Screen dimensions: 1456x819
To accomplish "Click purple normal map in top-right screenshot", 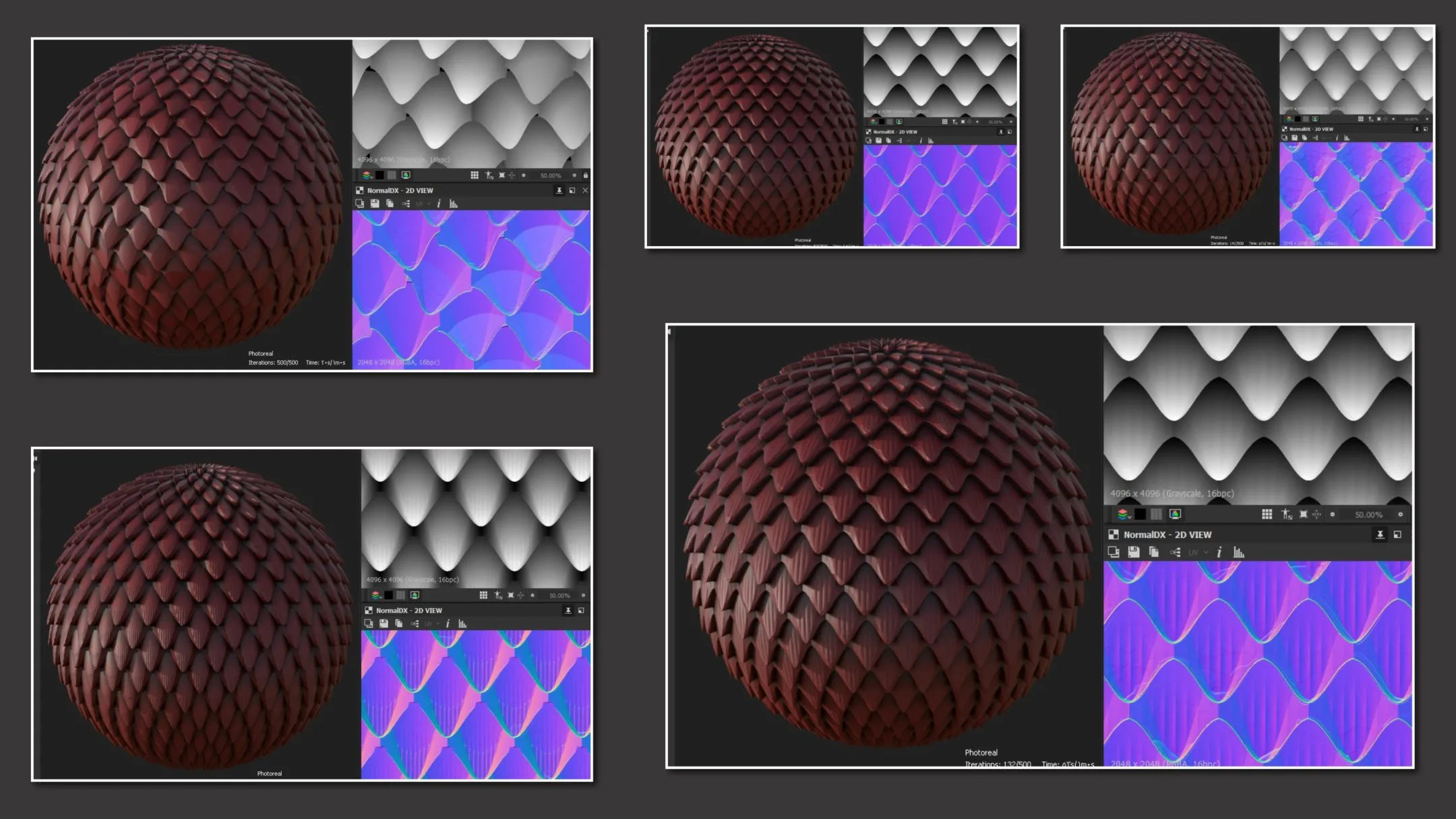I will (1356, 194).
